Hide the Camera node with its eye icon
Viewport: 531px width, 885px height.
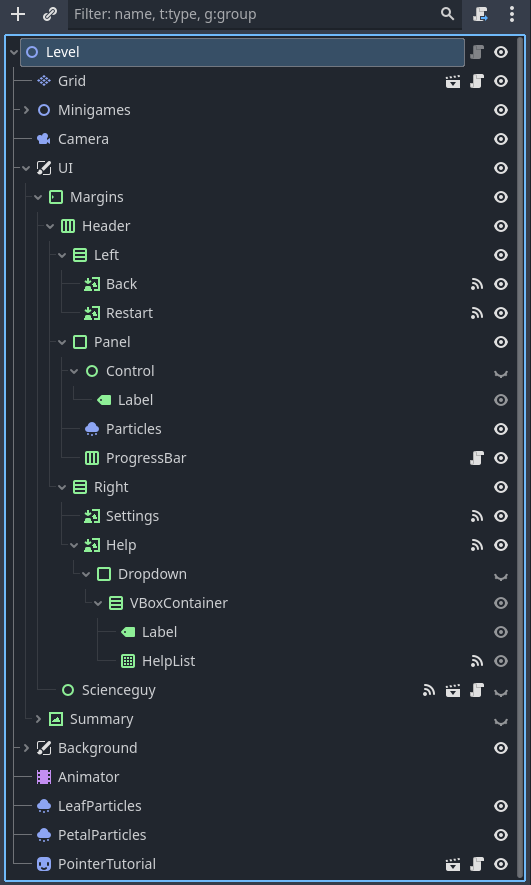(x=501, y=139)
